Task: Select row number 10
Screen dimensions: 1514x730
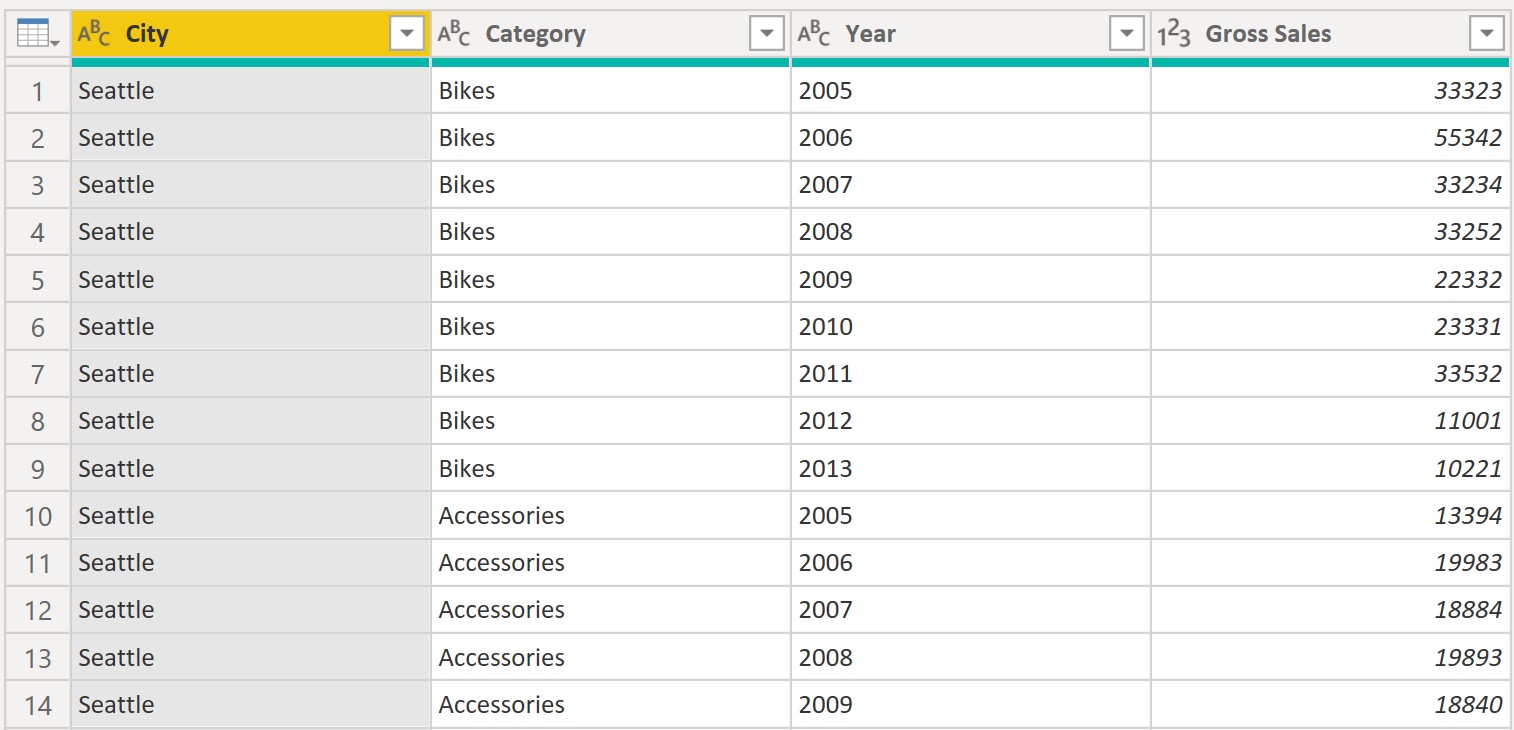Action: click(37, 515)
